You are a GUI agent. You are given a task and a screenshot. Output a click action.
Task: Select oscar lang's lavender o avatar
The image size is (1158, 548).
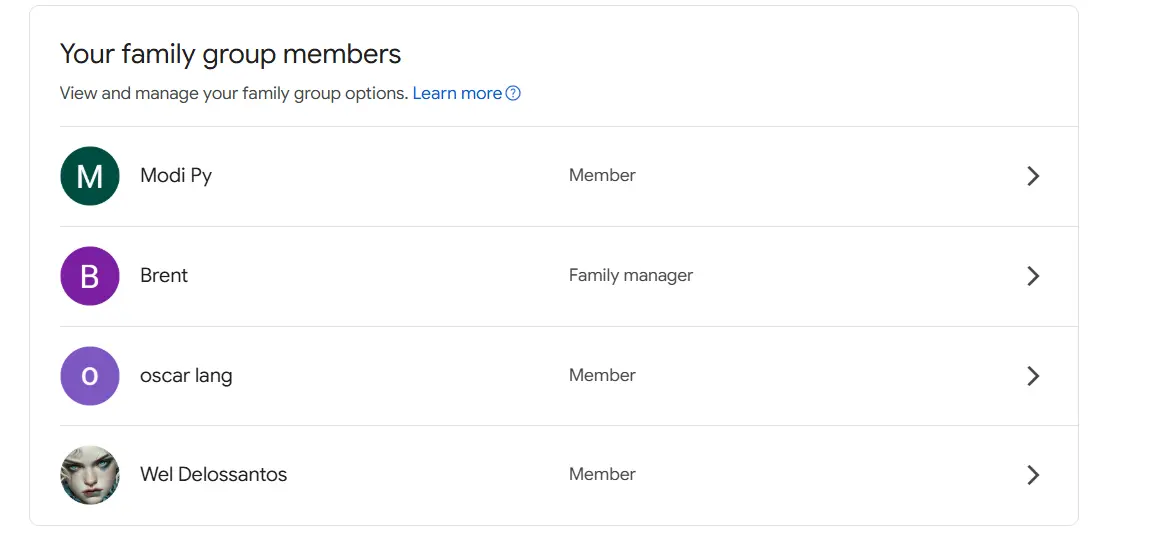[x=89, y=376]
